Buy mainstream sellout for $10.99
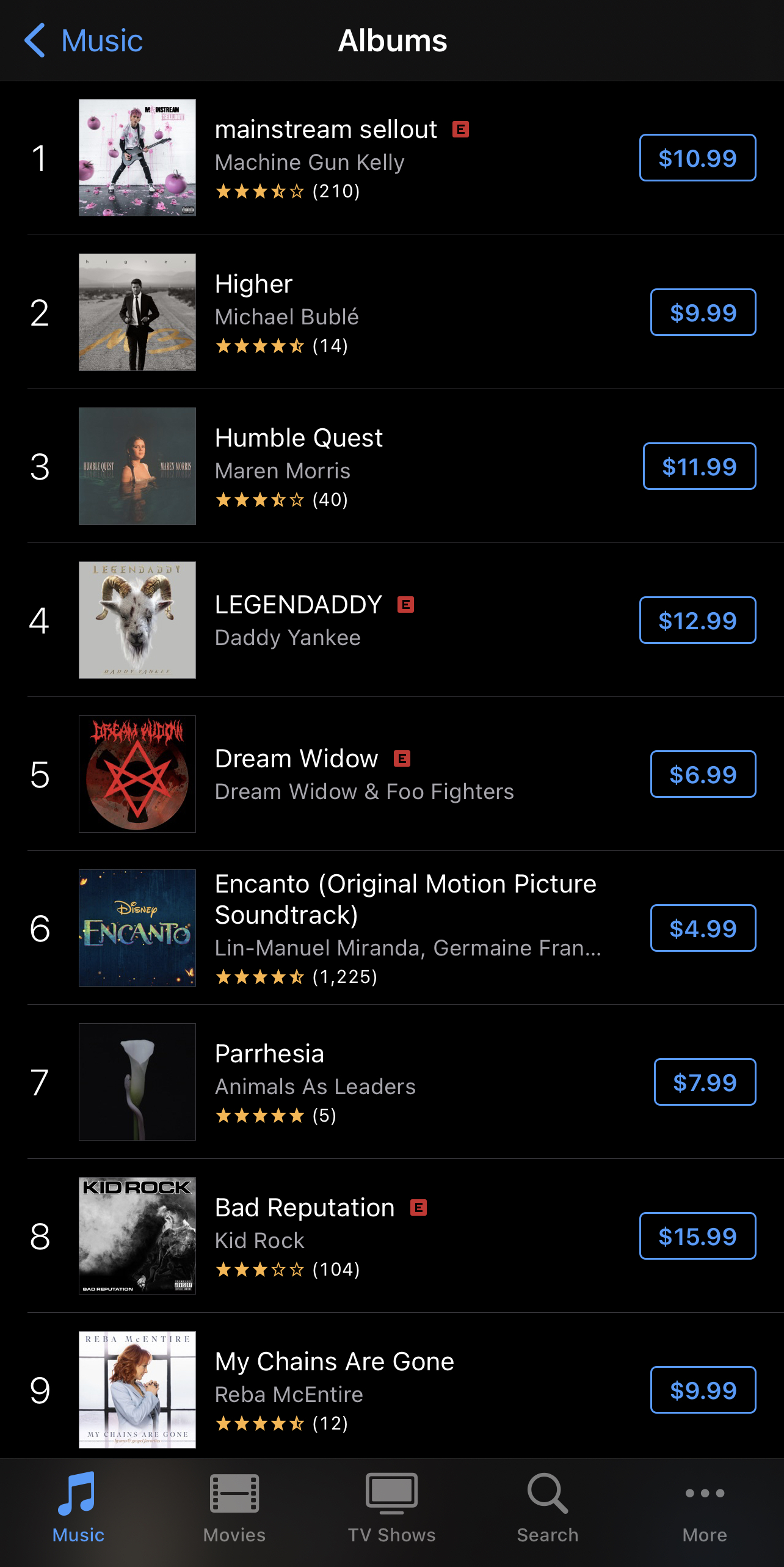The width and height of the screenshot is (784, 1567). pyautogui.click(x=697, y=158)
